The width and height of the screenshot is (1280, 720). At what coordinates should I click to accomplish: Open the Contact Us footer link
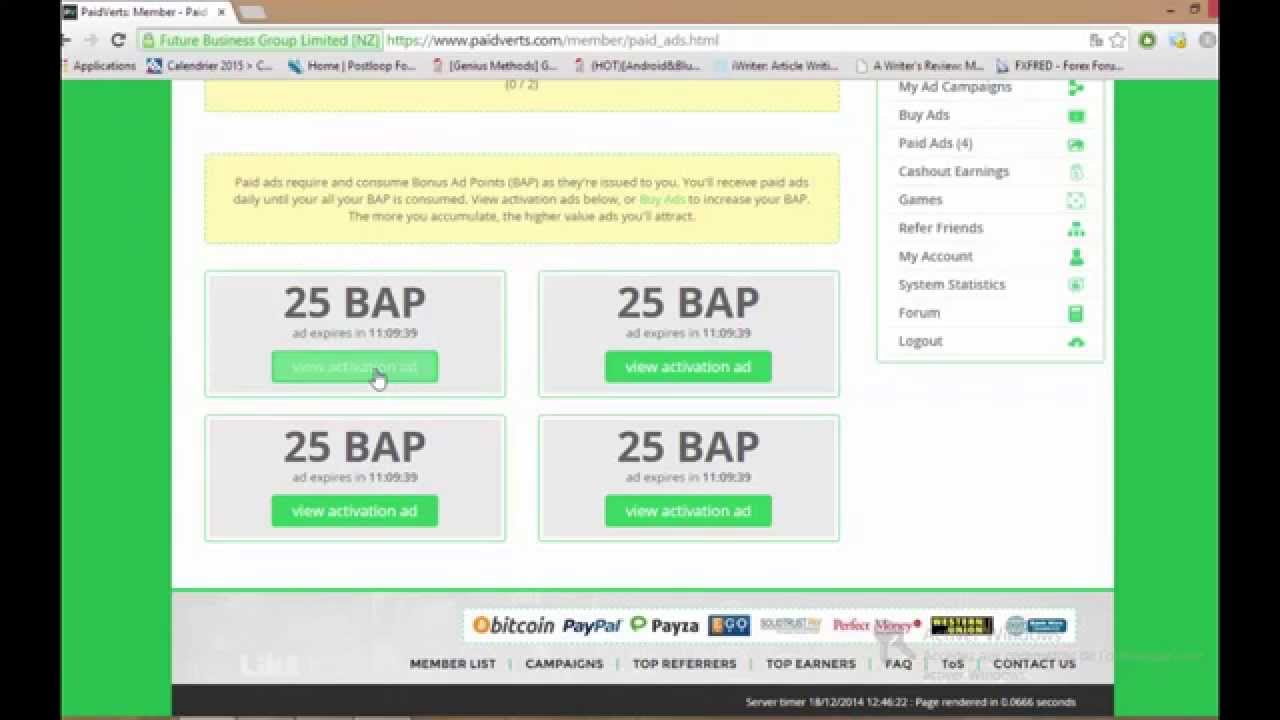pyautogui.click(x=1034, y=663)
